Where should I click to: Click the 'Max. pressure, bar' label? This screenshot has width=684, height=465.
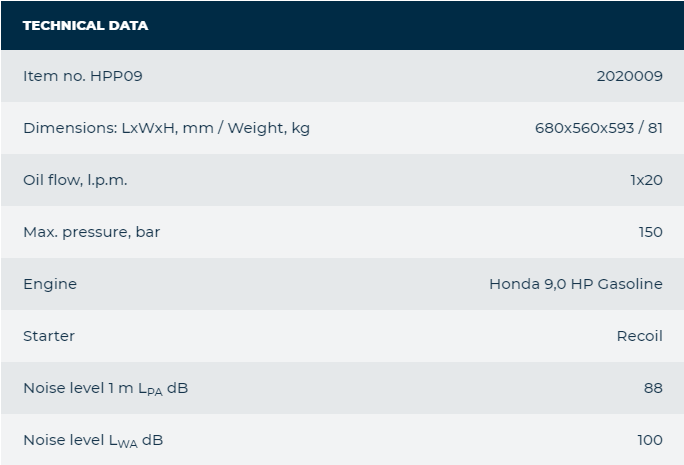pos(91,232)
